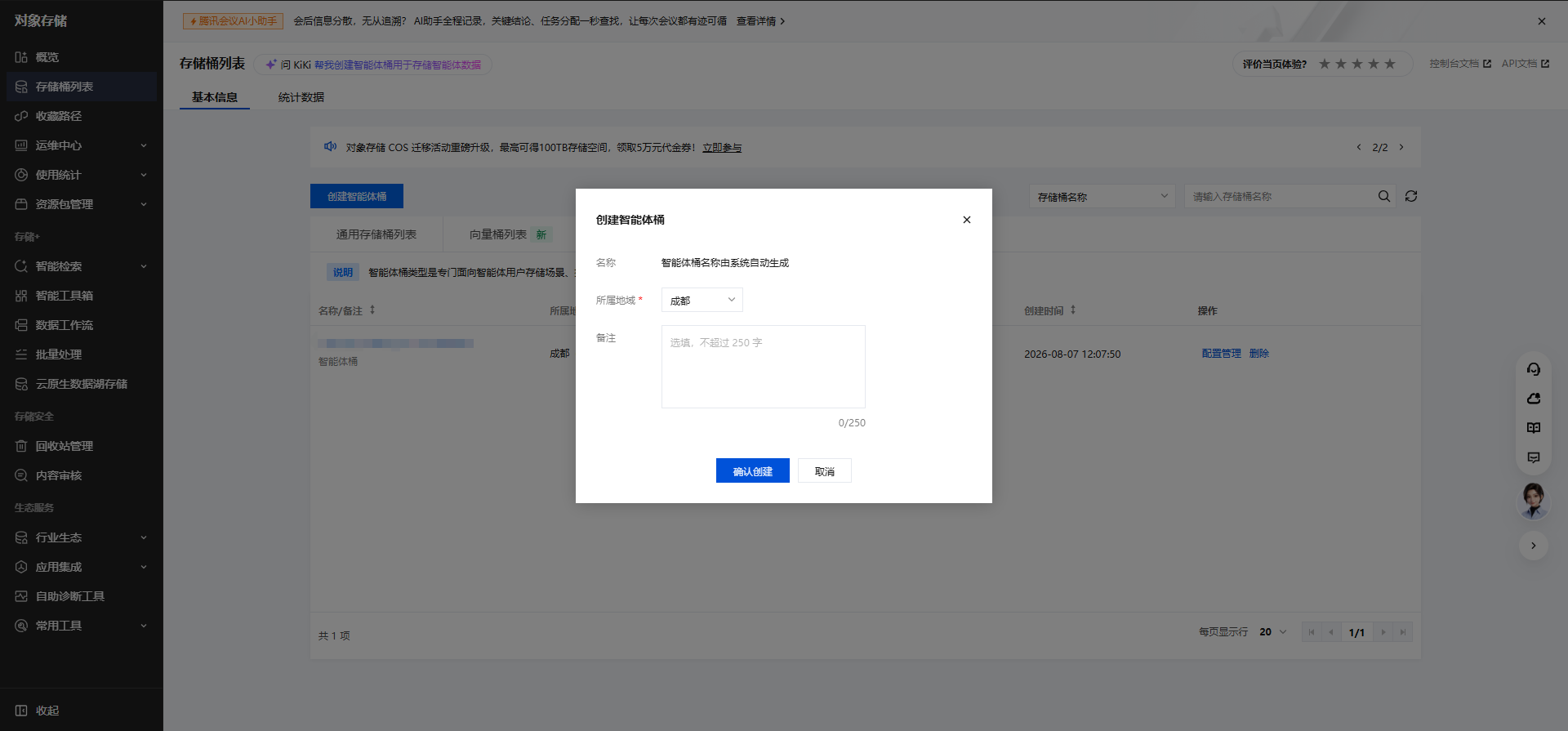Open 配置管理 for the agent bucket row

point(1222,354)
